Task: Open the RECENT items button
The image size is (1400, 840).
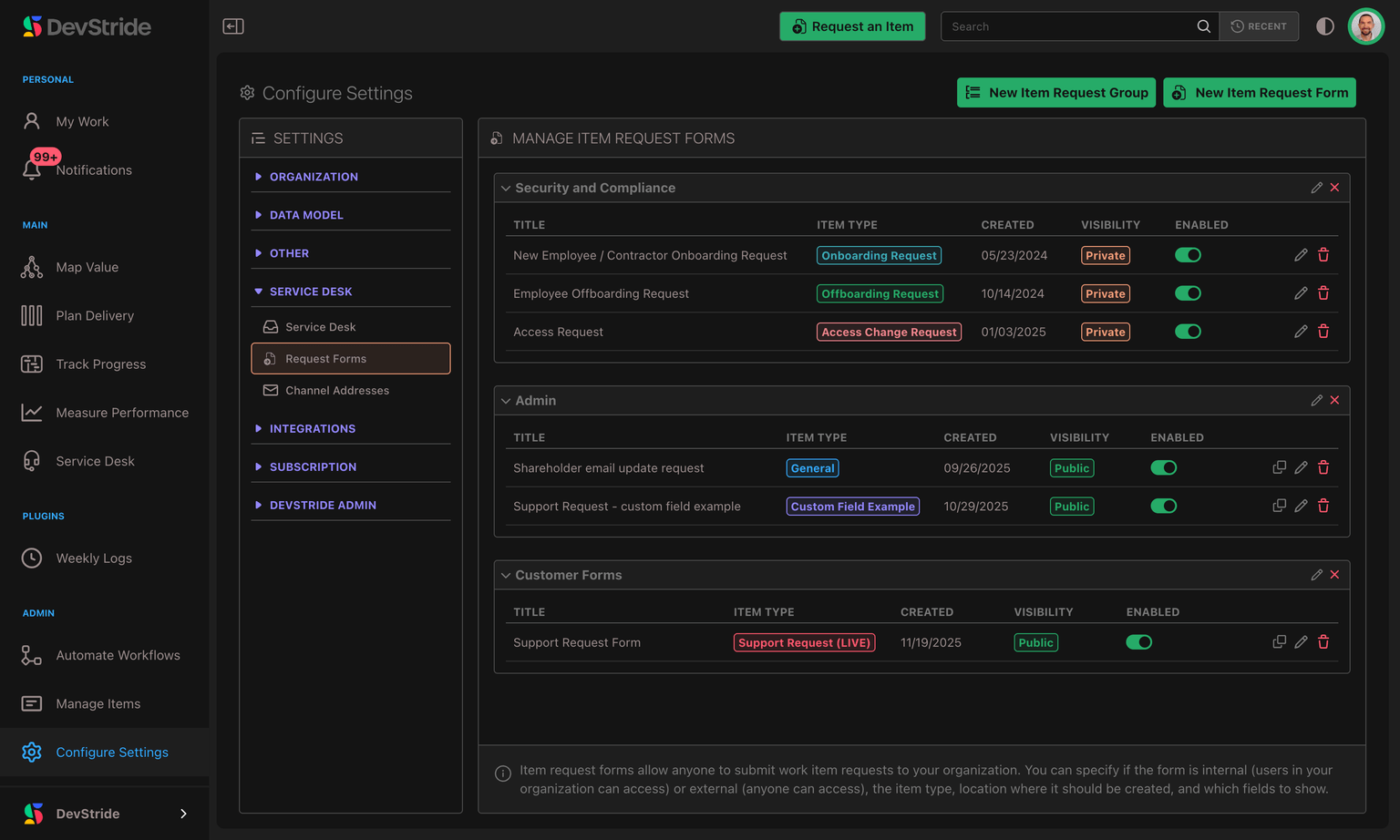Action: (x=1259, y=26)
